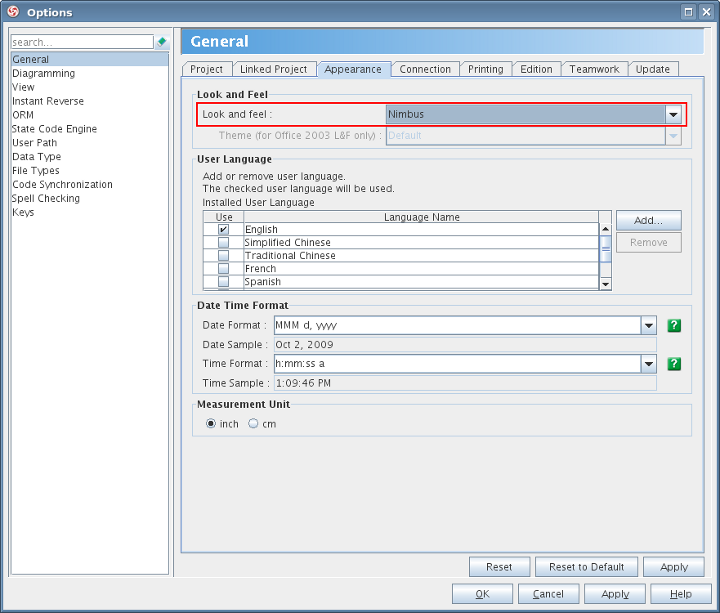The image size is (720, 613).
Task: Click the Time Sample value 1:09:46 PM
Action: (x=465, y=383)
